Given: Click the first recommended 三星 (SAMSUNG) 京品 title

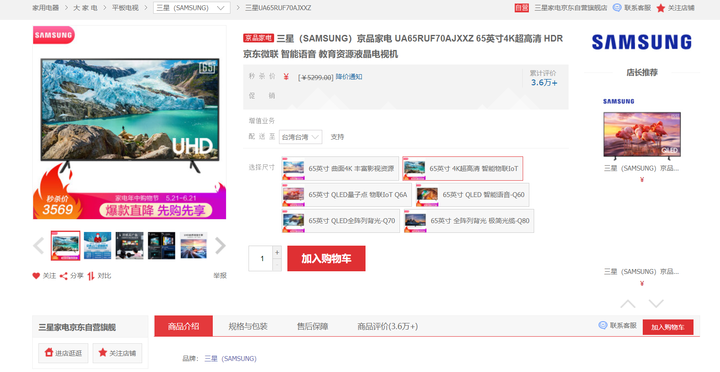Looking at the screenshot, I should tap(641, 169).
